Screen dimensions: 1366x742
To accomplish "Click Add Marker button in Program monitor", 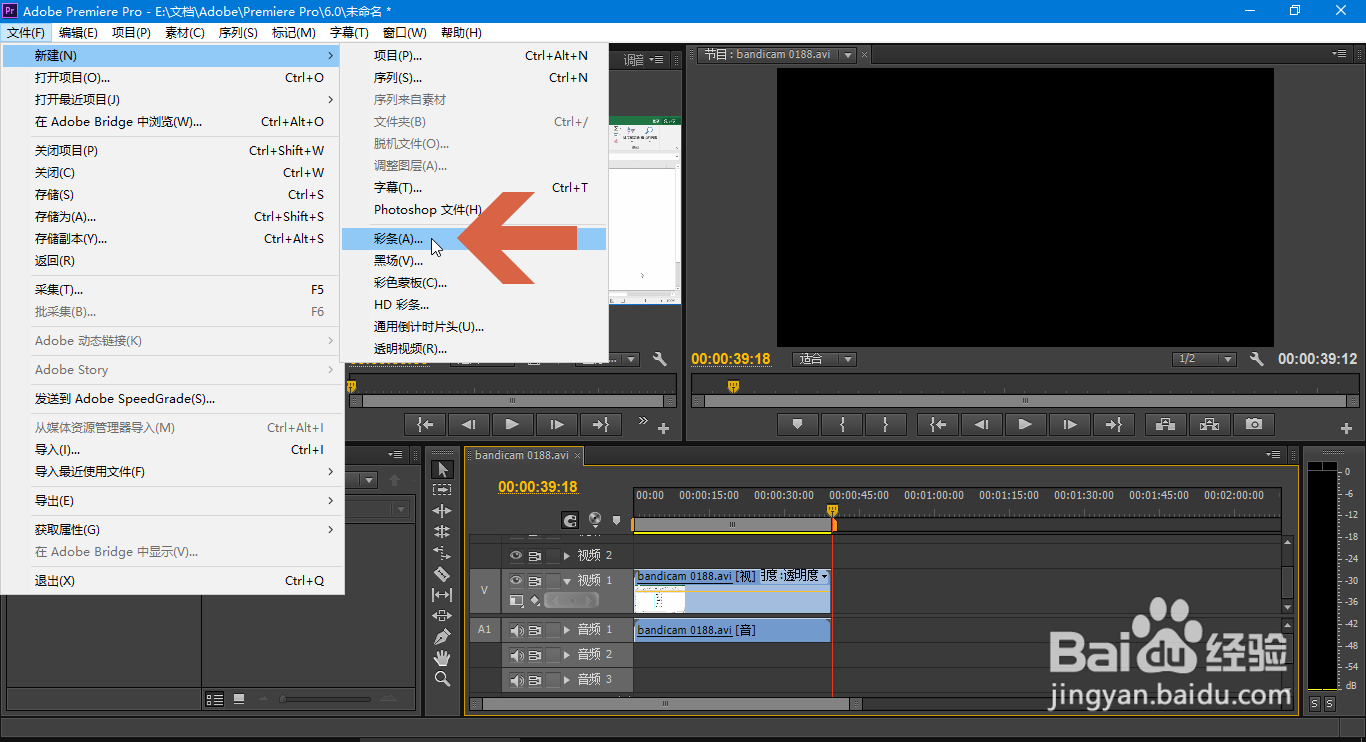I will (x=797, y=424).
